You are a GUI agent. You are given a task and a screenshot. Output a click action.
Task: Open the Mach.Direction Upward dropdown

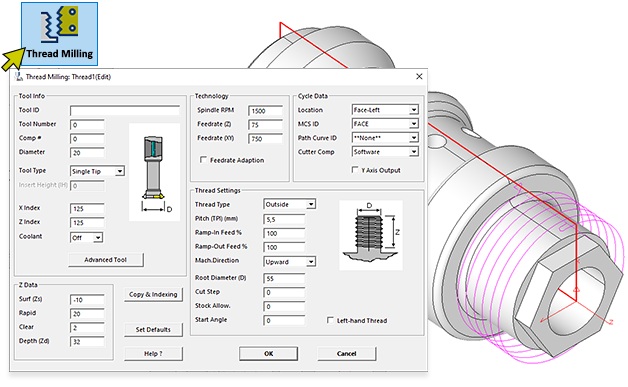click(290, 262)
